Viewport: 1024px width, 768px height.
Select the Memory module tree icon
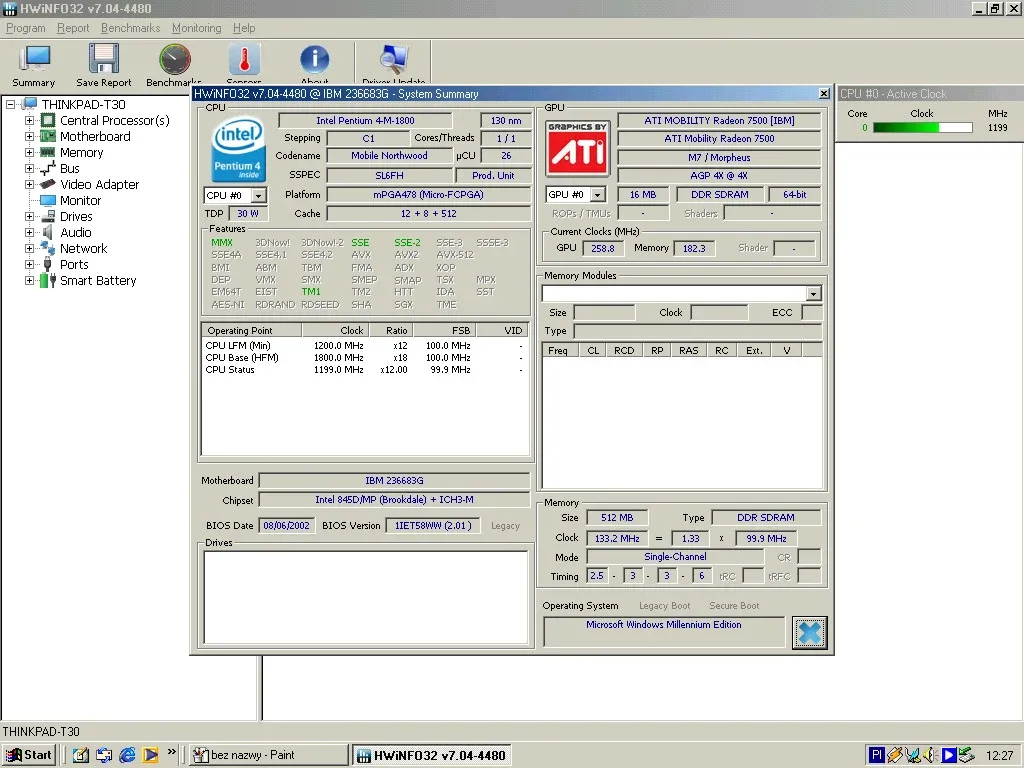pyautogui.click(x=48, y=152)
